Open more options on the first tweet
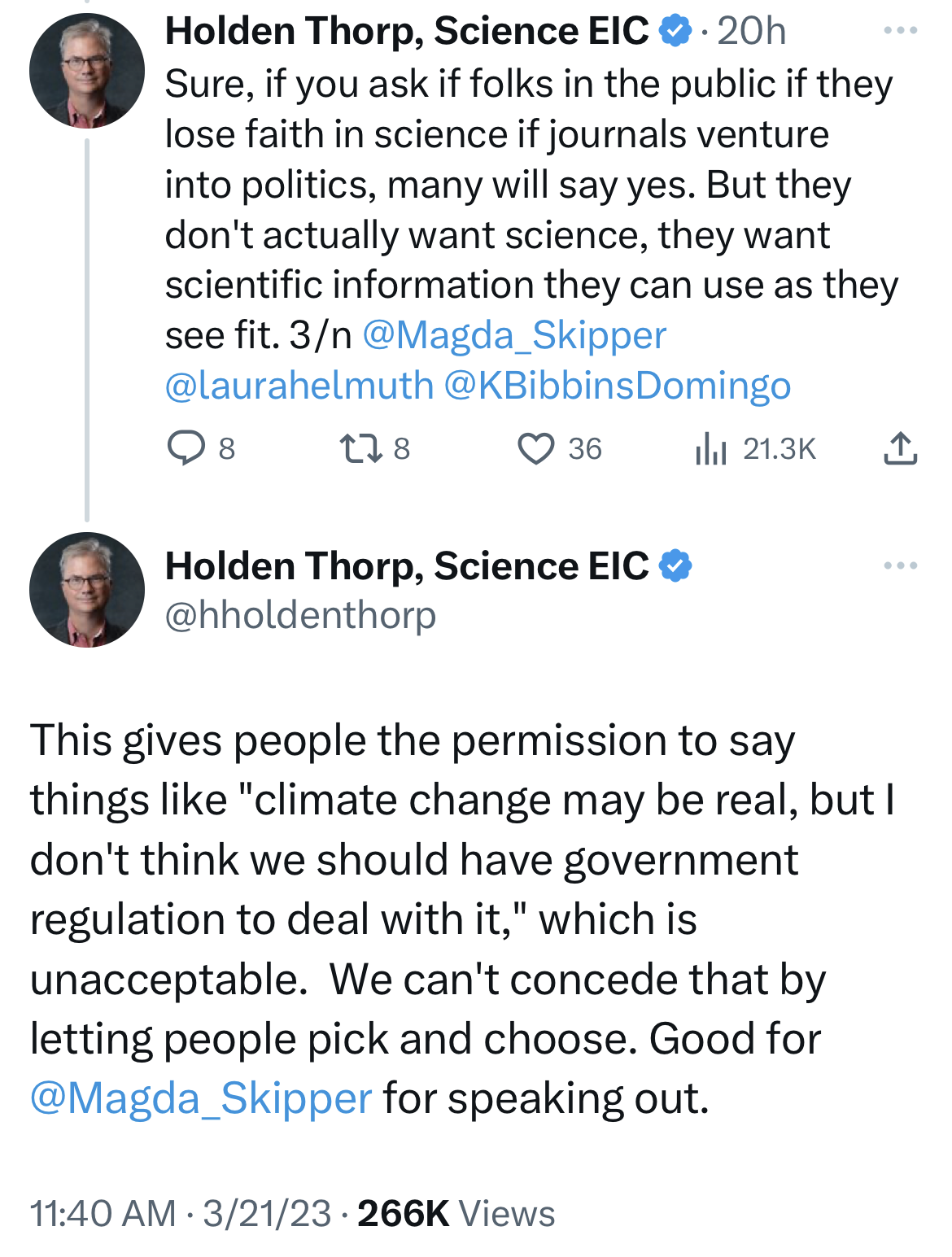 900,31
